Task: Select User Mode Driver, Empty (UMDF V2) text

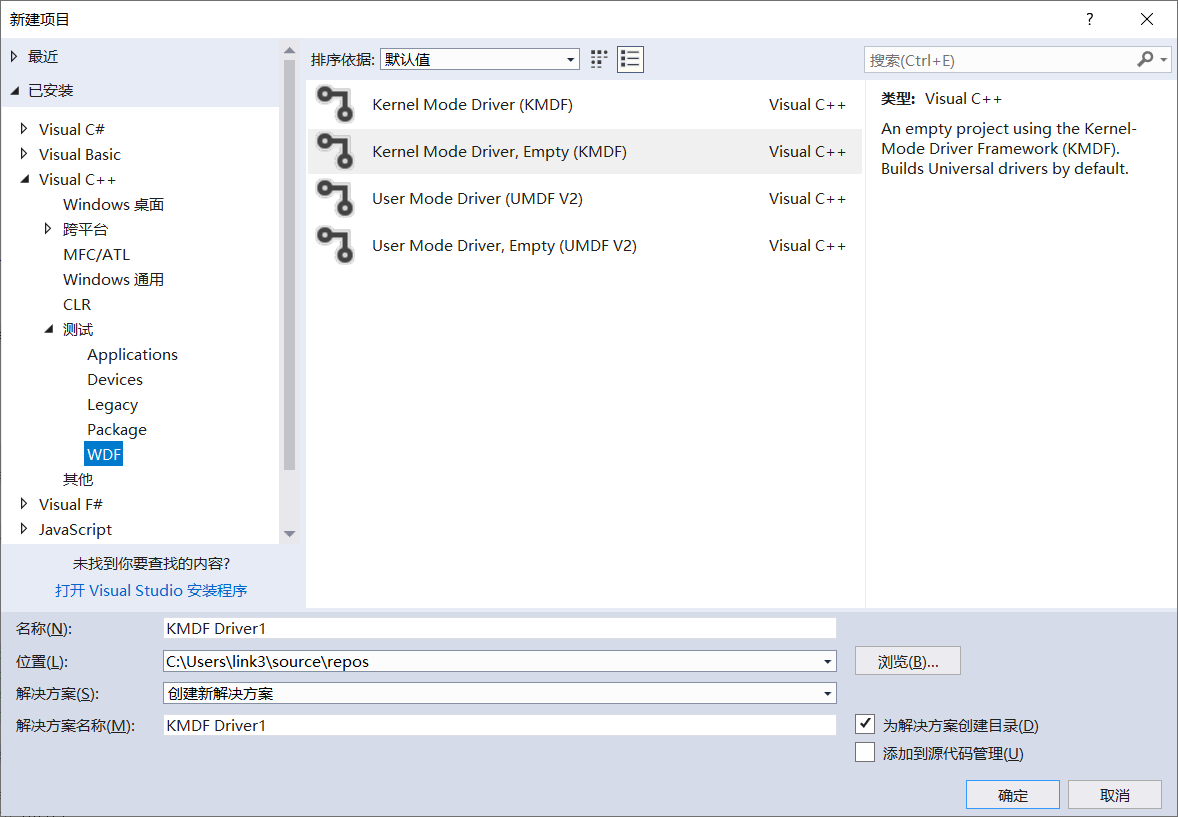Action: [504, 246]
